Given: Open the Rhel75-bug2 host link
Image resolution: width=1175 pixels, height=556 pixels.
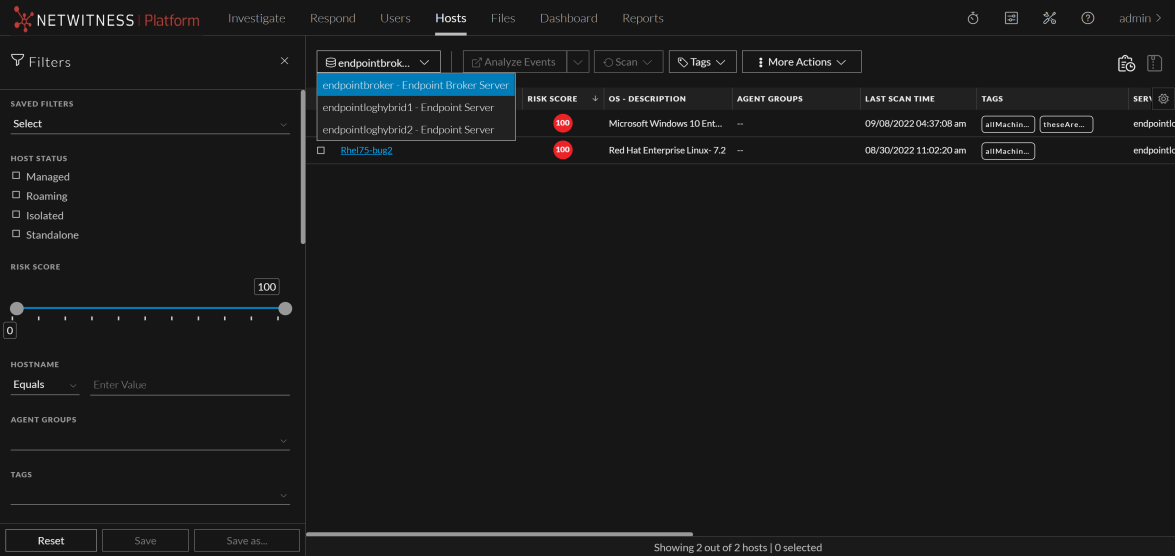Looking at the screenshot, I should [366, 151].
